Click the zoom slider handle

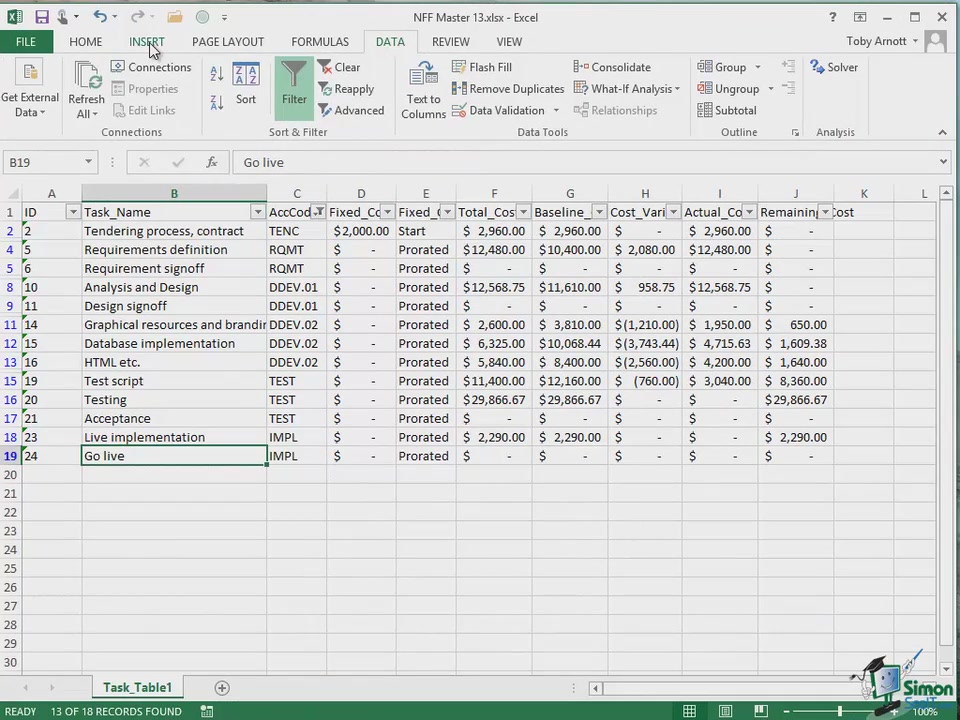pos(840,711)
